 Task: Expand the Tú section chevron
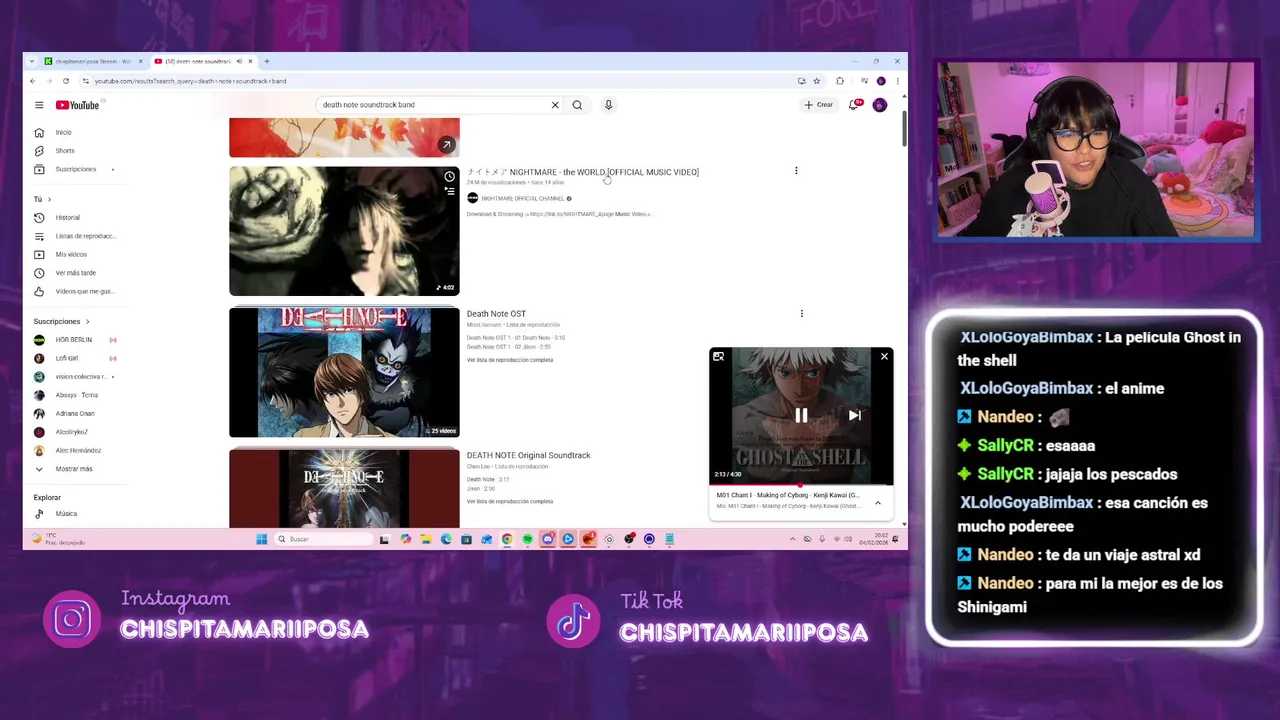coord(49,199)
